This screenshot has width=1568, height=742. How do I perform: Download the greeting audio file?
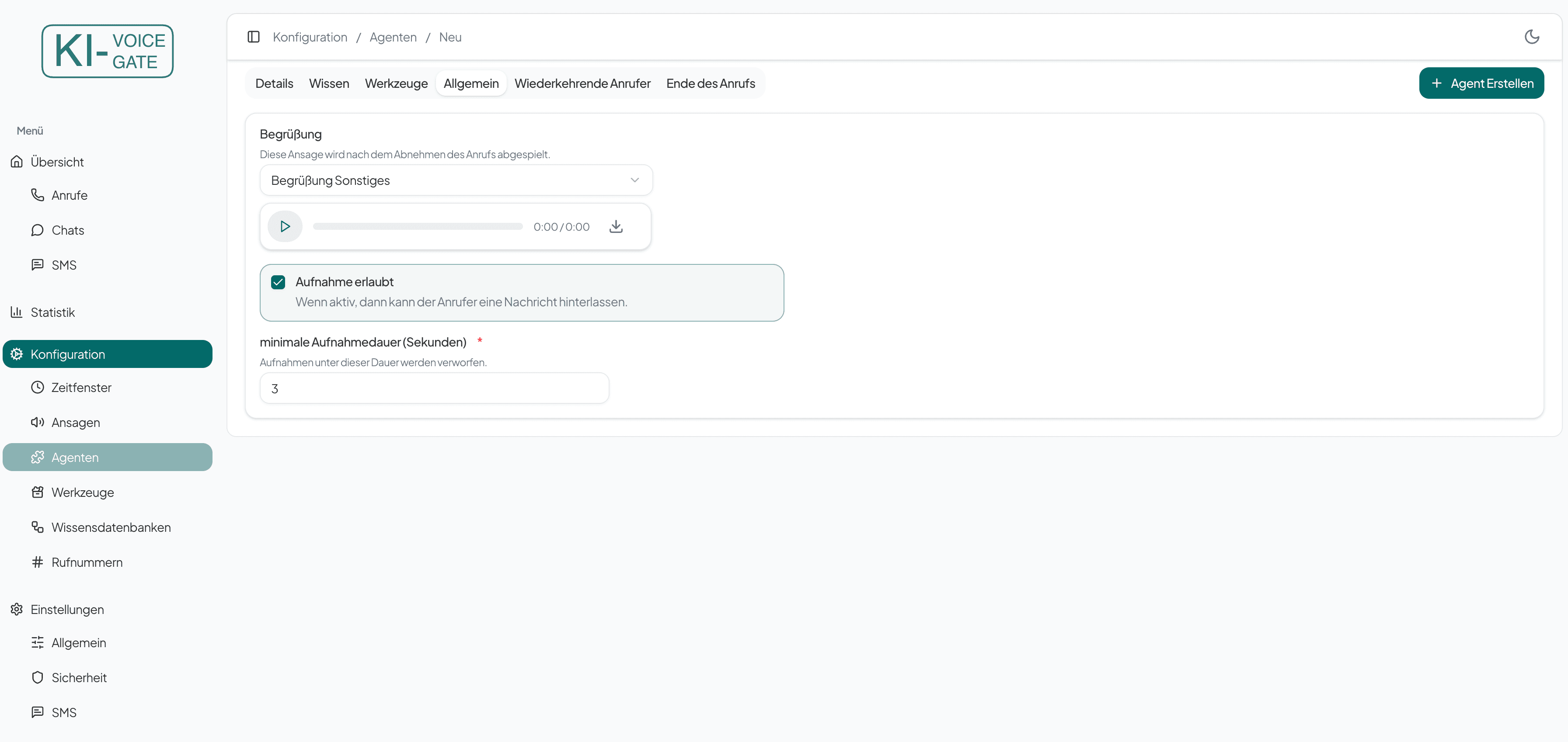(x=616, y=225)
